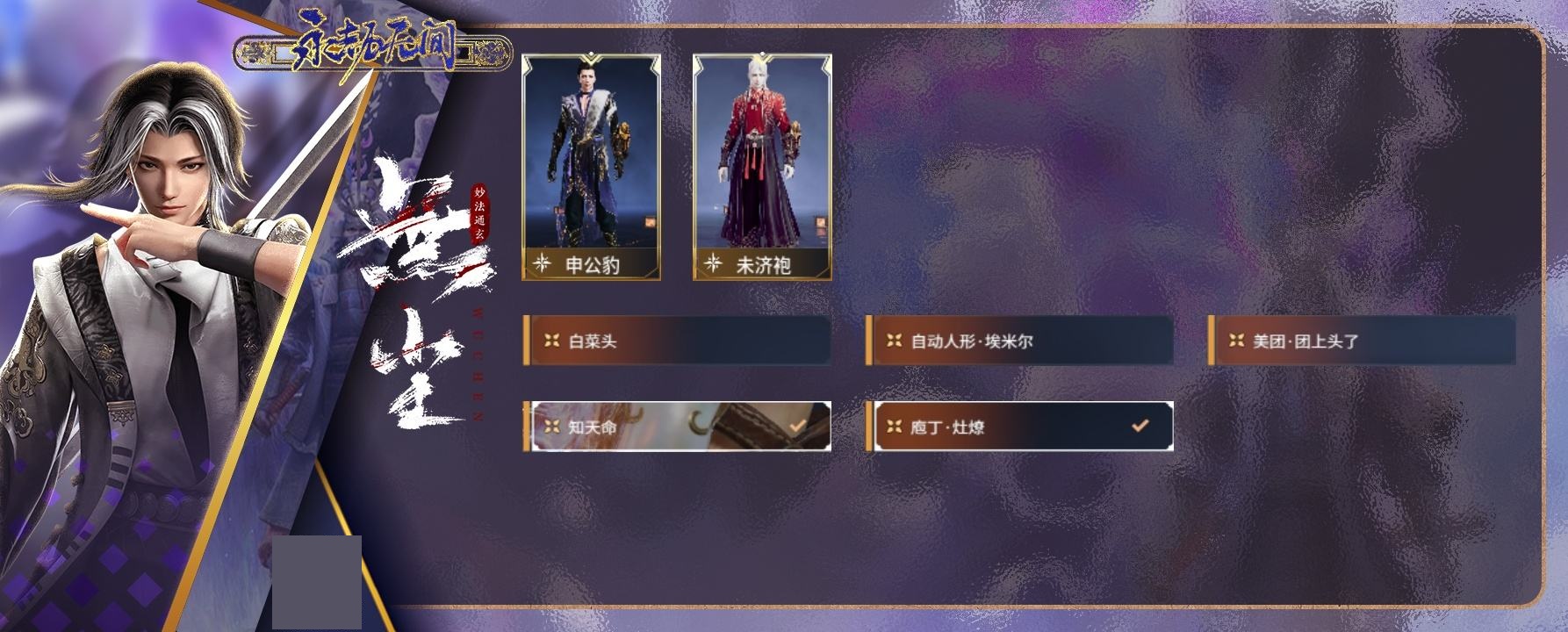
Task: Toggle the checkmark on 庖丁·灶燎
Action: [1140, 426]
